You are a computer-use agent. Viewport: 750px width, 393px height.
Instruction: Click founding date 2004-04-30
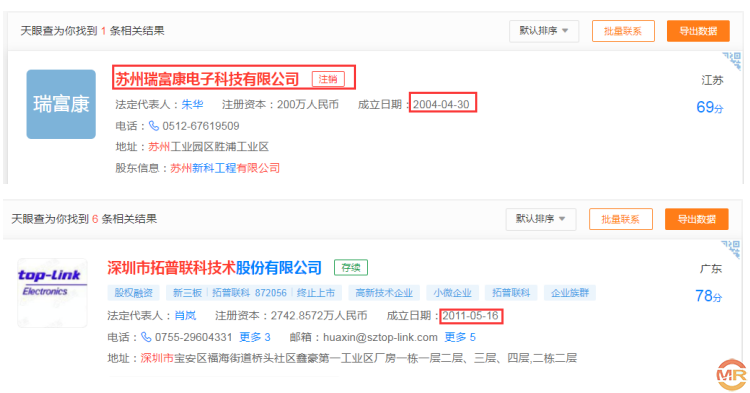pyautogui.click(x=441, y=105)
